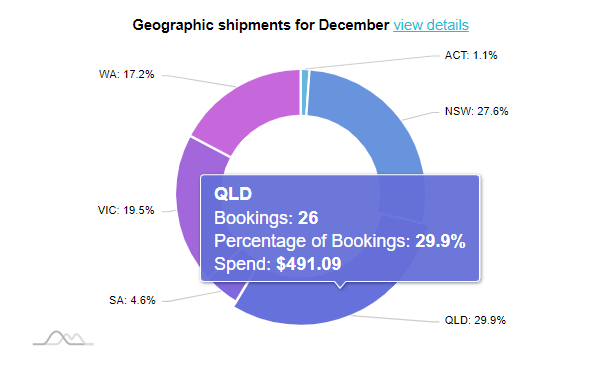Click the Geographic shipments for December title
Image resolution: width=599 pixels, height=366 pixels.
coord(261,25)
